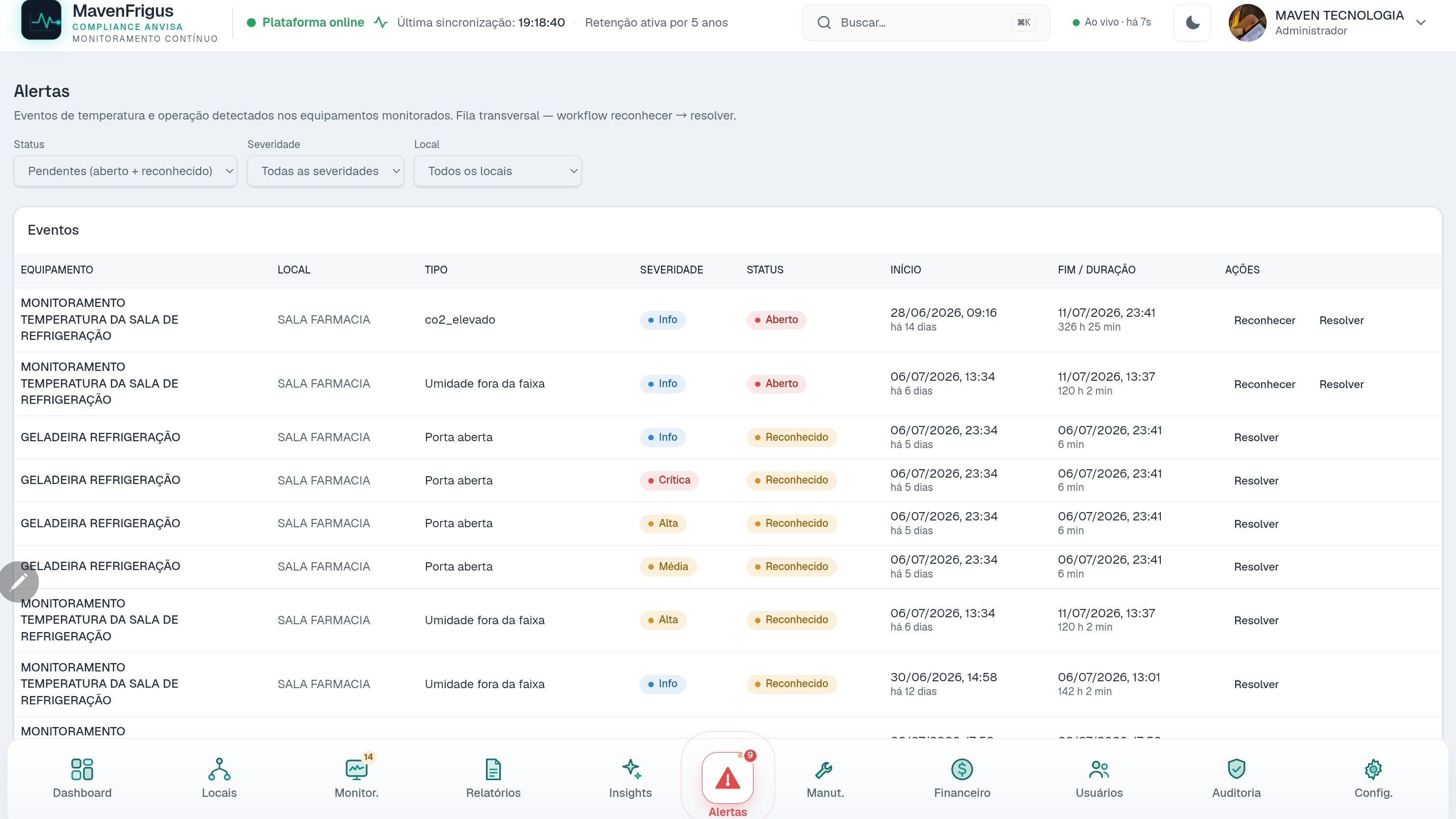The width and height of the screenshot is (1456, 819).
Task: Click the sync pulse activity icon
Action: [381, 23]
